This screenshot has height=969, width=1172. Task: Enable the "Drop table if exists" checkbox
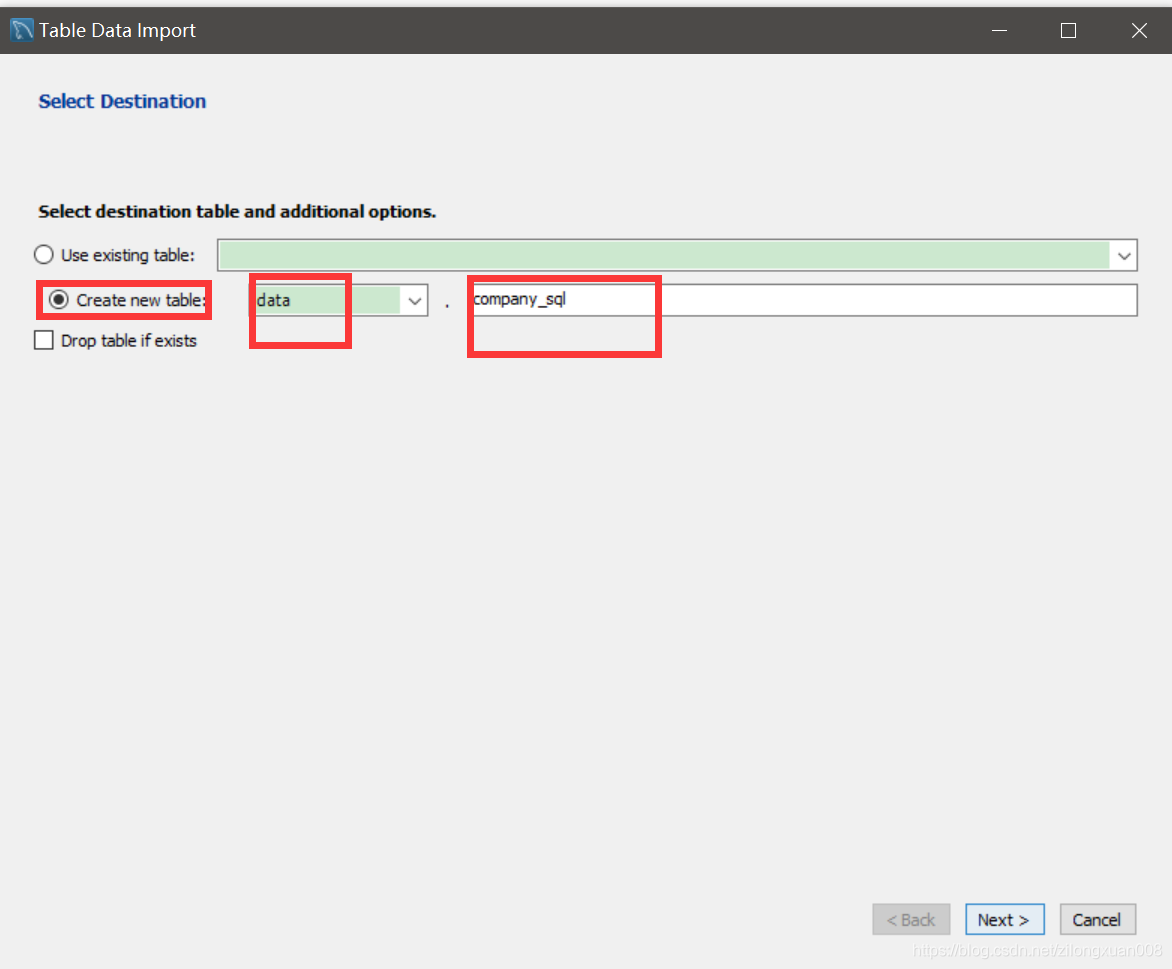click(x=43, y=340)
